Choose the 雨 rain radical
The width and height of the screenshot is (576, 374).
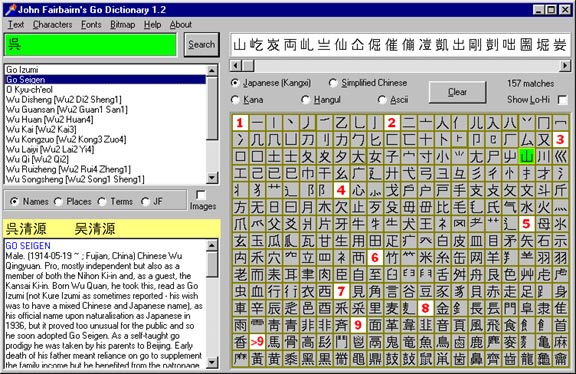click(x=240, y=325)
